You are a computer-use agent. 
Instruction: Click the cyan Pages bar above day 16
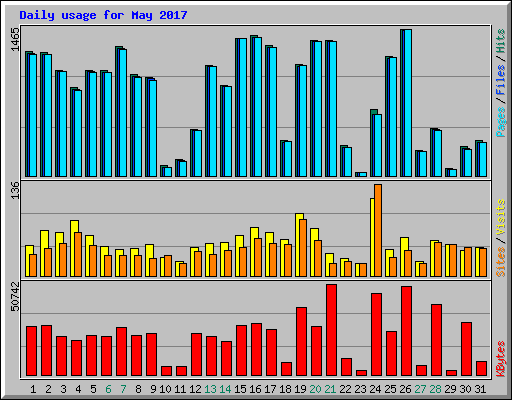[258, 107]
